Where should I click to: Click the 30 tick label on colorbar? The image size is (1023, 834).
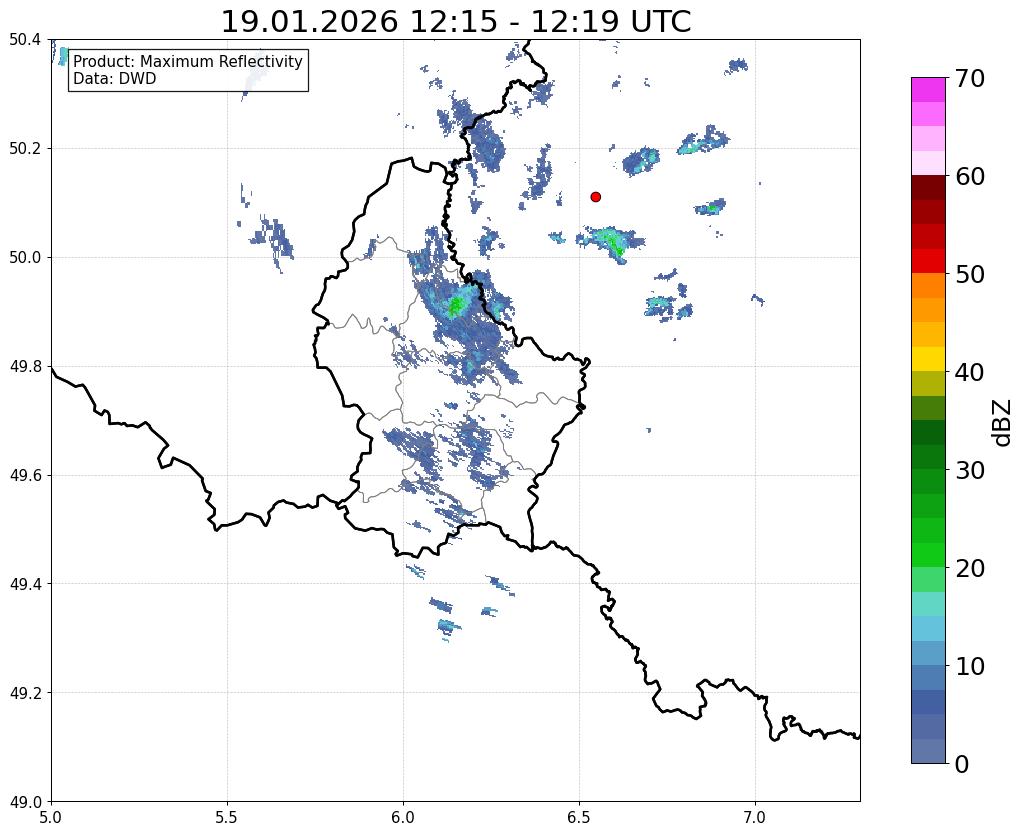point(970,470)
